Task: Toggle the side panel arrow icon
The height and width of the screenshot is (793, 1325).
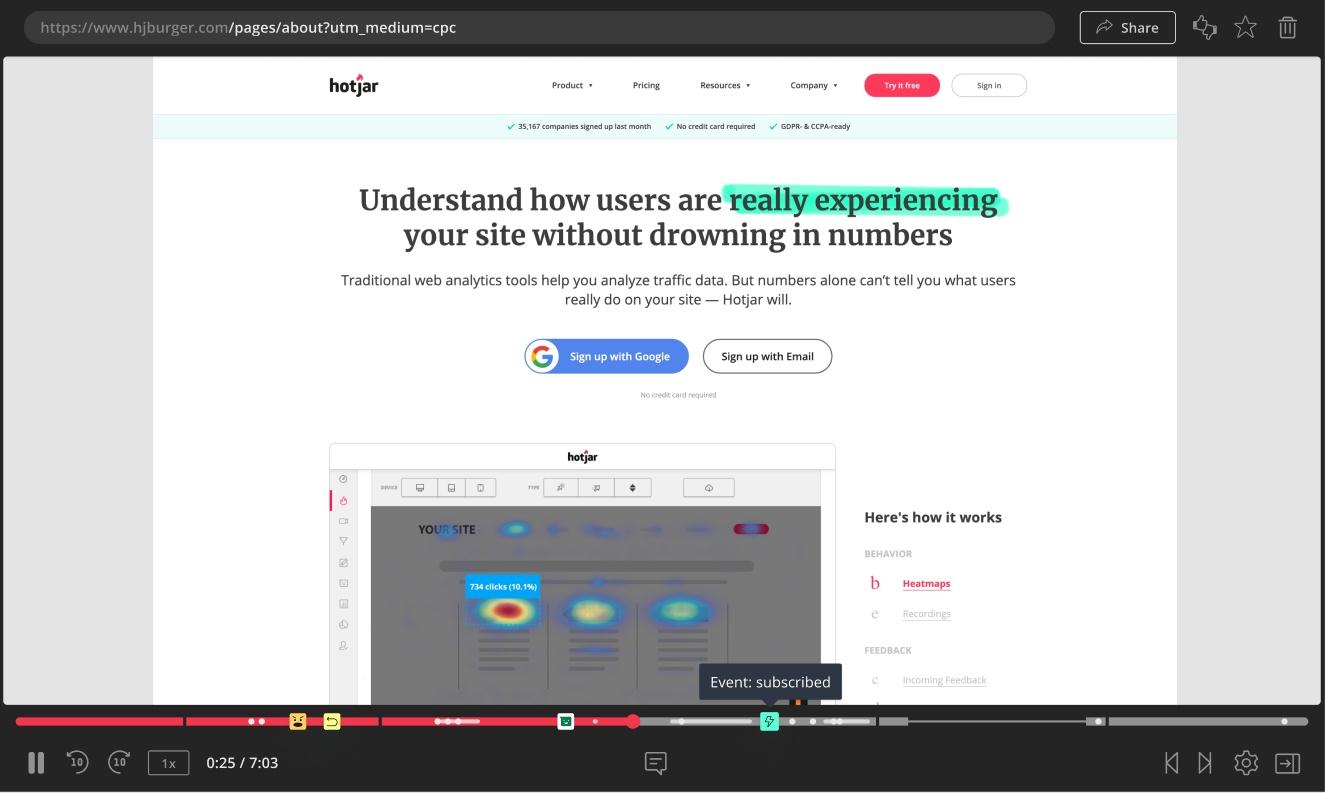Action: coord(1287,763)
